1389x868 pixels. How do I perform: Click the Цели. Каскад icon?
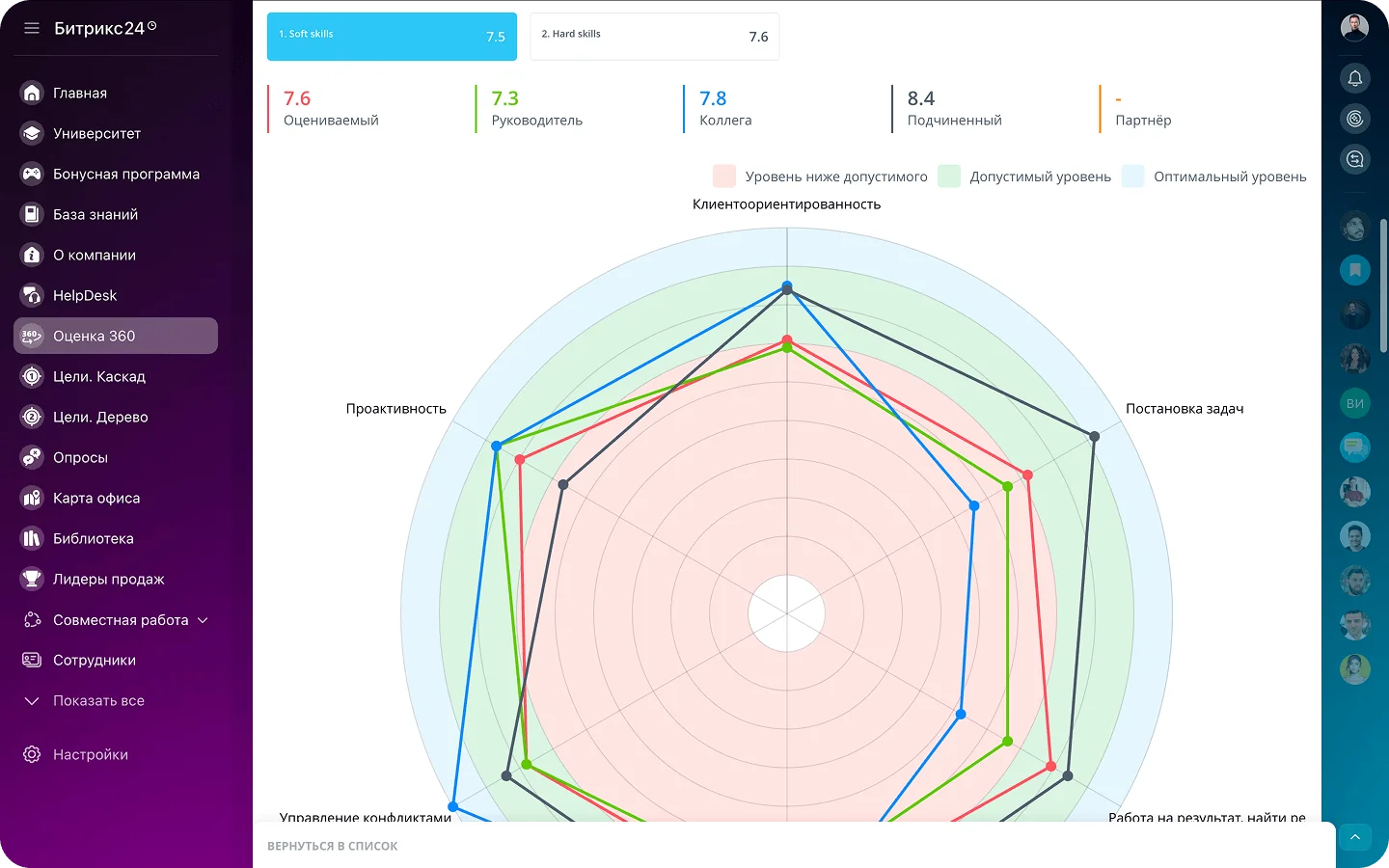click(x=32, y=376)
